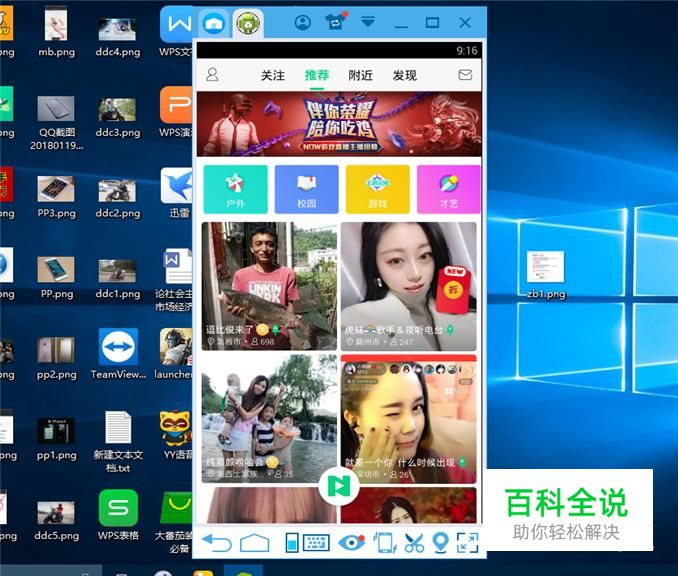Image resolution: width=678 pixels, height=576 pixels.
Task: Select pp2.png desktop file
Action: pyautogui.click(x=56, y=358)
